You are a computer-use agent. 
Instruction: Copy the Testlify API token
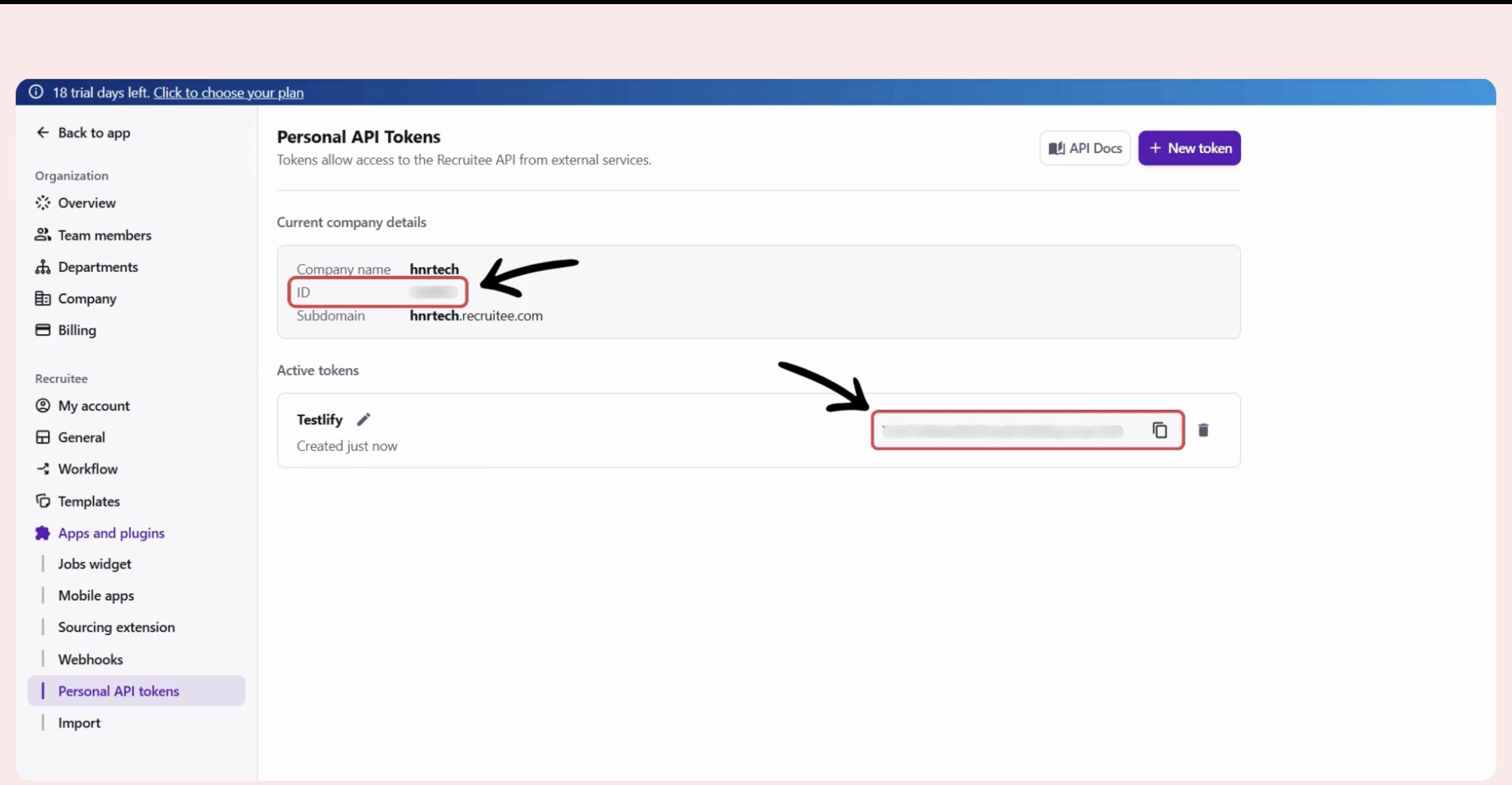tap(1159, 431)
